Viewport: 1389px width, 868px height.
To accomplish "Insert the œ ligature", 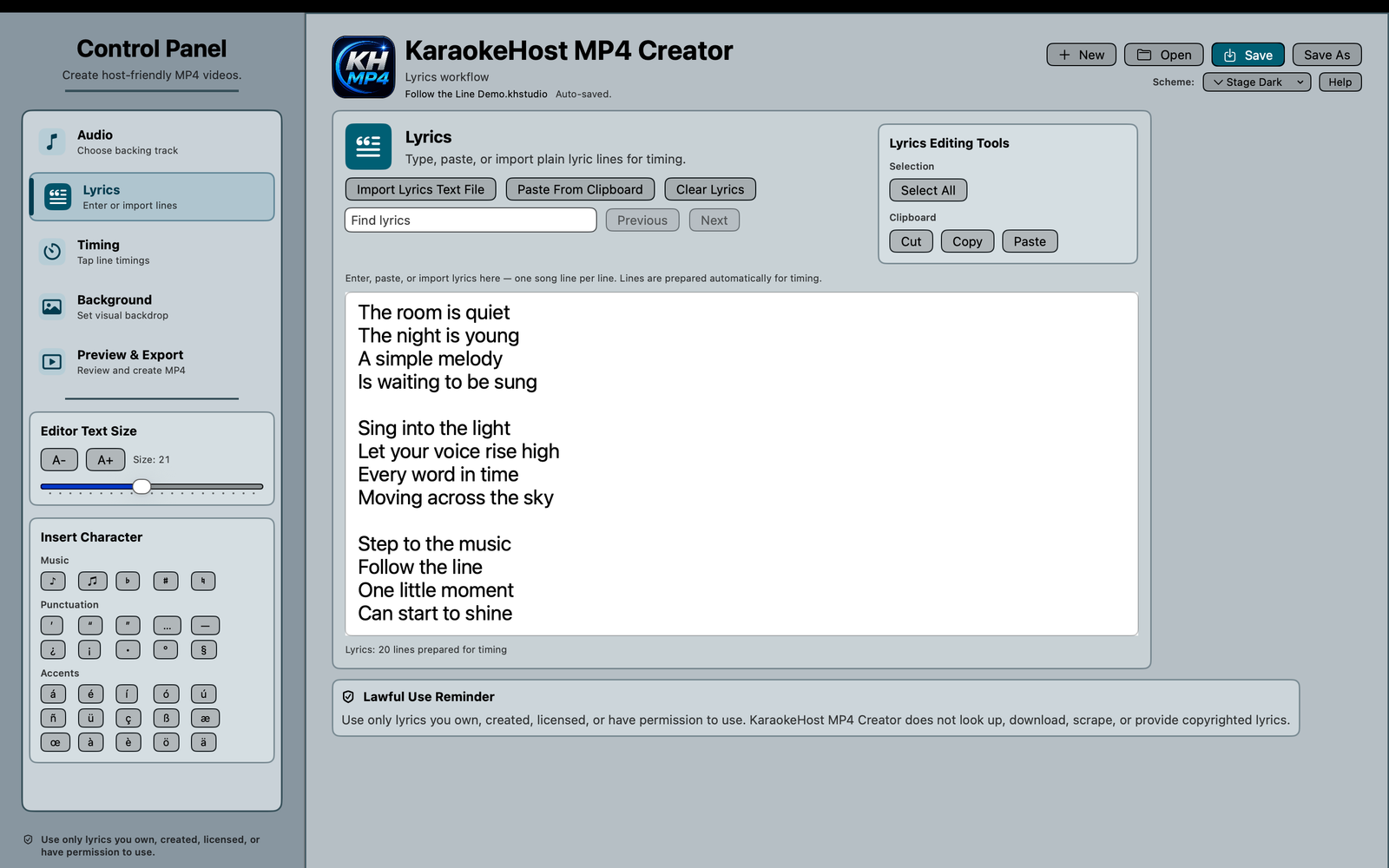I will pos(55,742).
